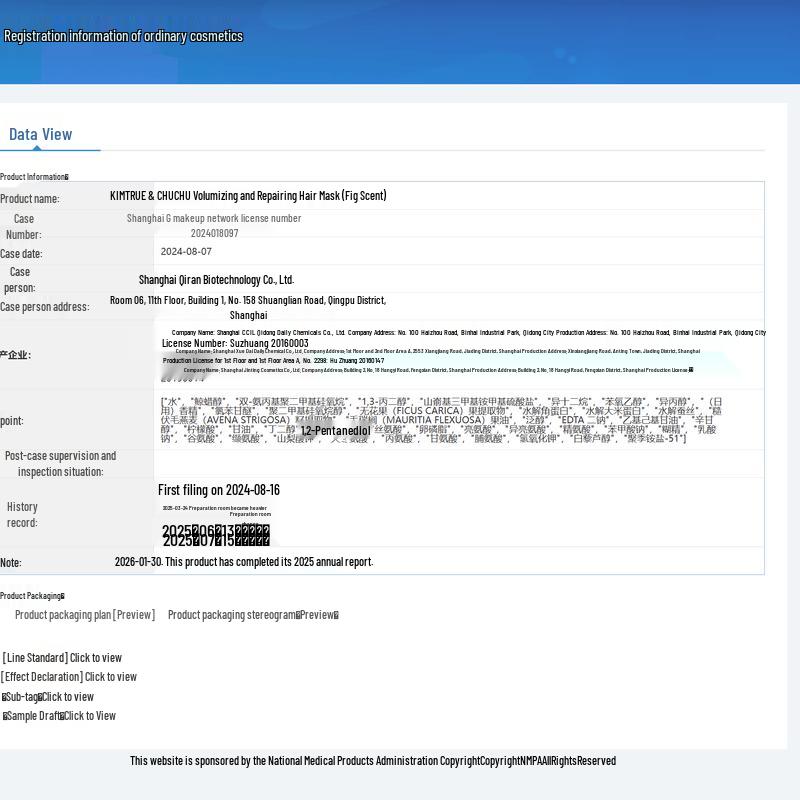Open Product packaging stereogram Preview link
Screen dimensions: 800x800
click(253, 615)
